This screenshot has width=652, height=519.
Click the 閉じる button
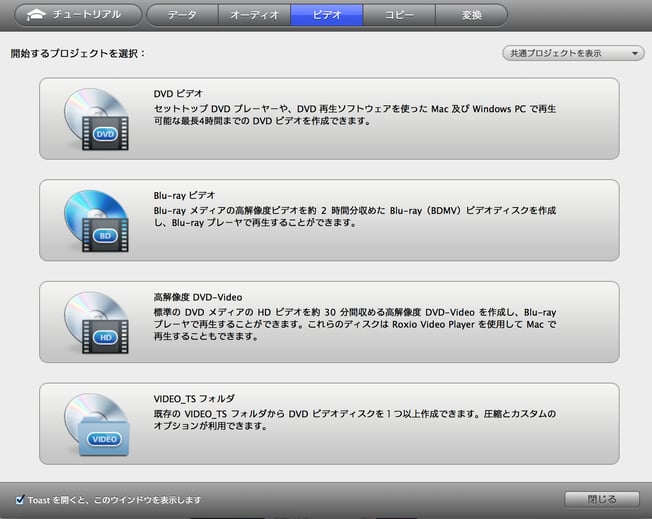tap(602, 499)
